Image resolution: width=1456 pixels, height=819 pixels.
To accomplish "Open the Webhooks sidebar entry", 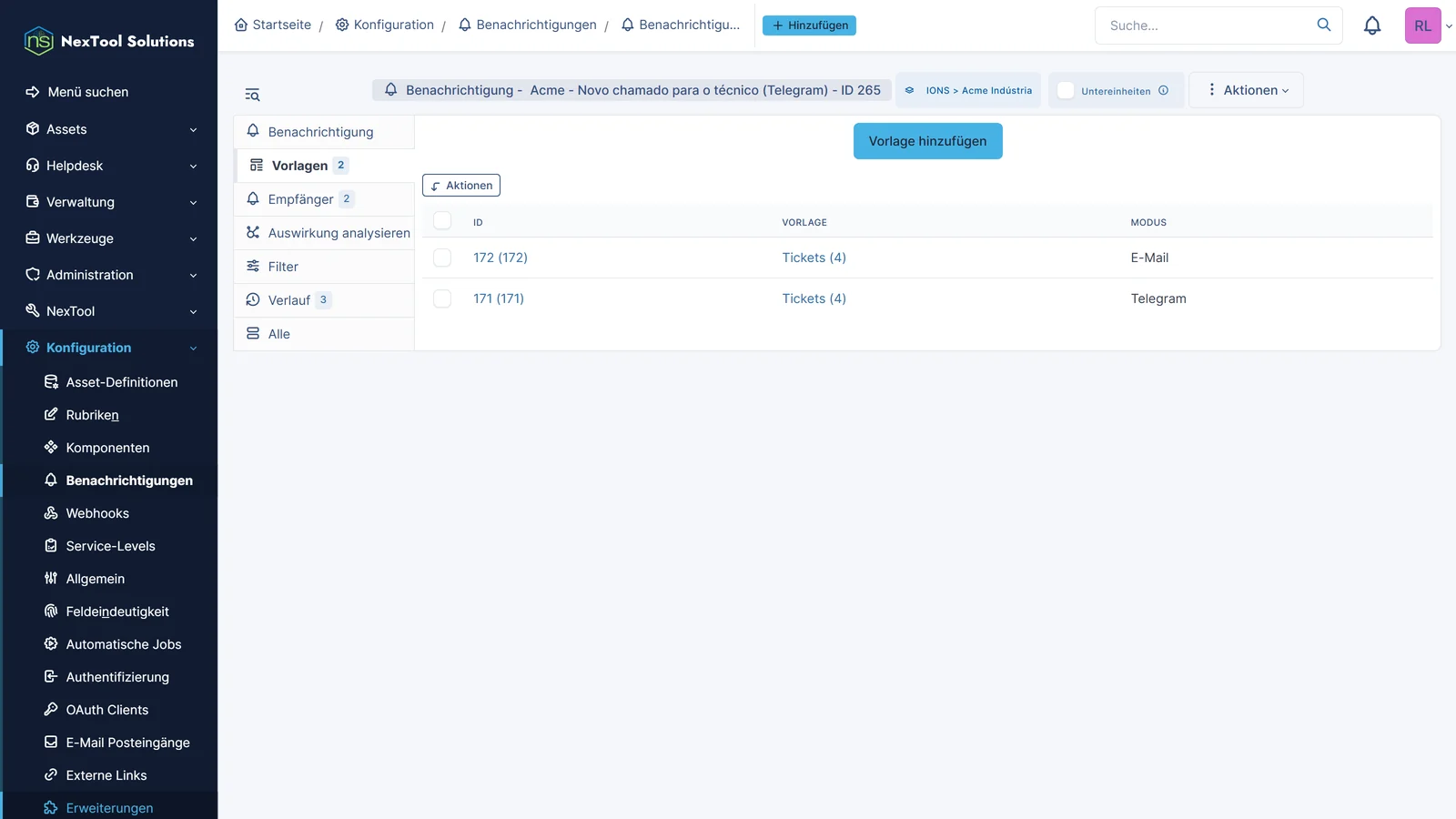I will click(97, 513).
